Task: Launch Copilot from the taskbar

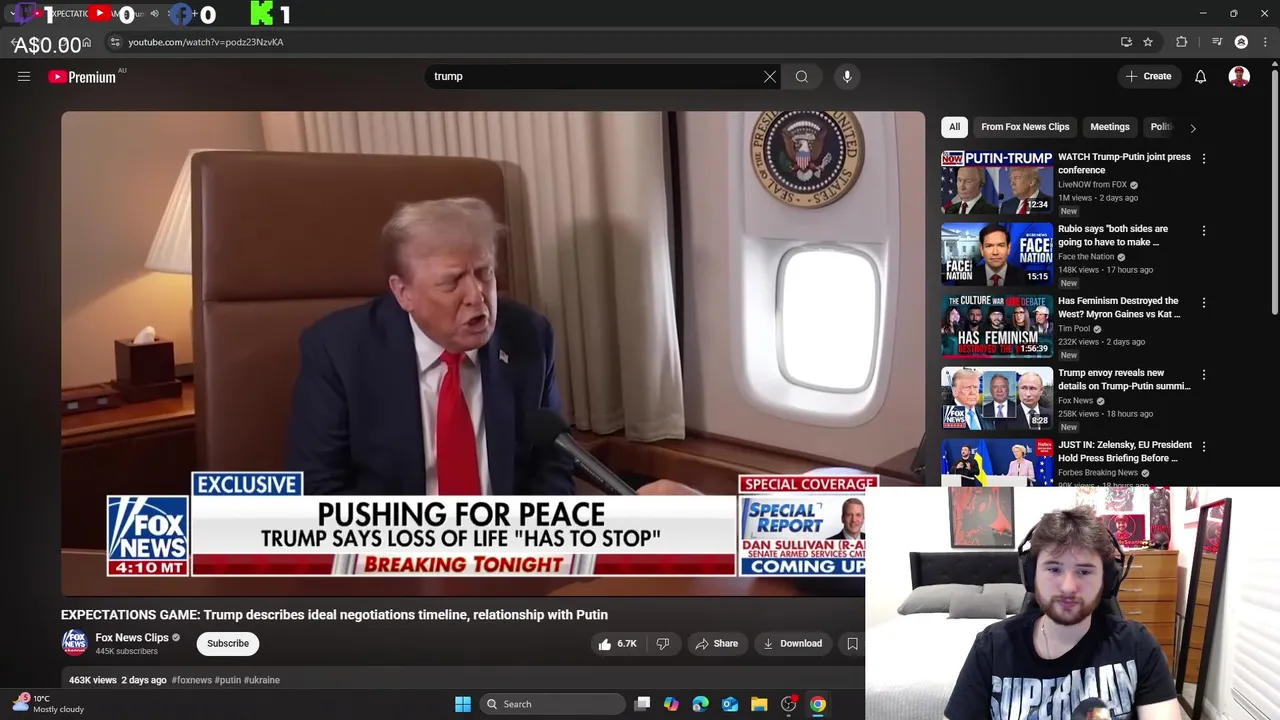Action: (671, 704)
